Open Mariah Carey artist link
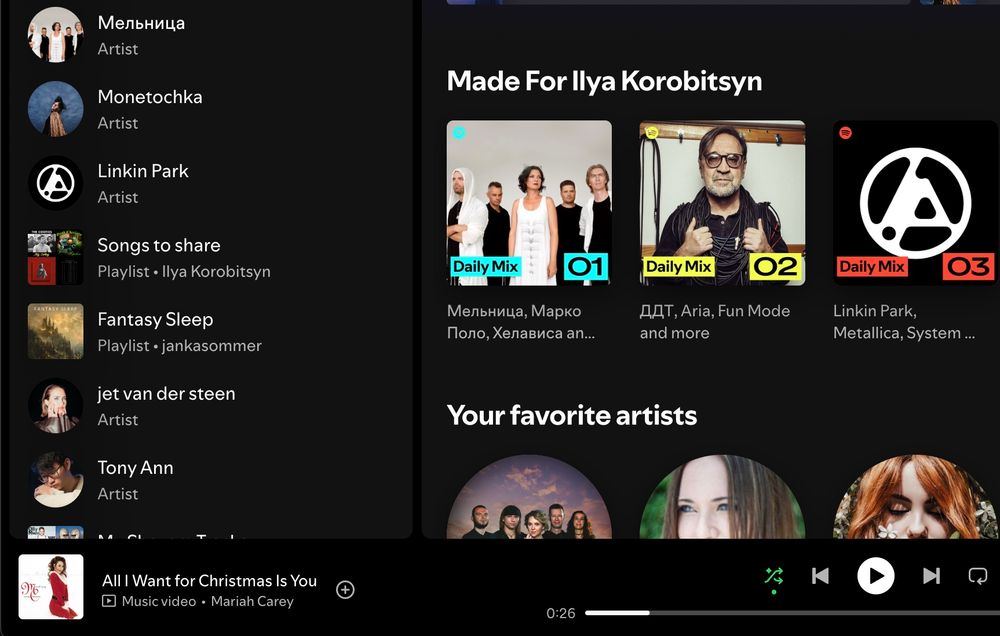The image size is (1000, 636). click(252, 602)
